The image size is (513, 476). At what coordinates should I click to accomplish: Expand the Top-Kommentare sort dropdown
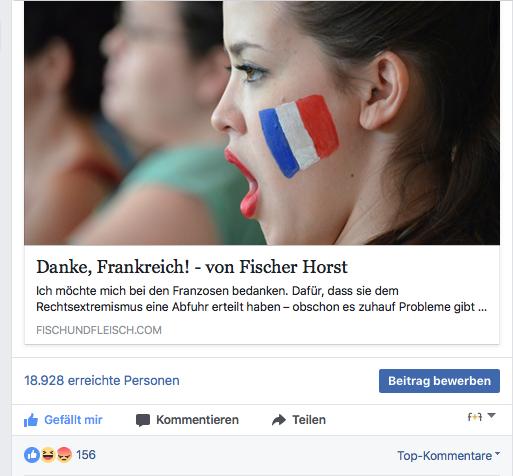[498, 454]
